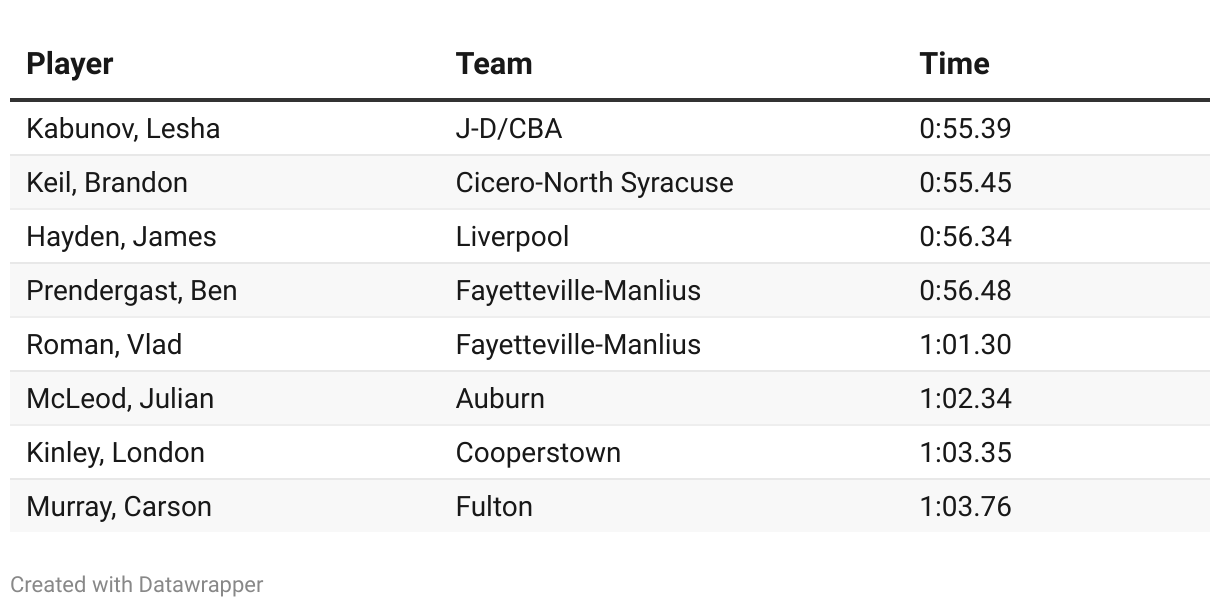Viewport: 1220px width, 608px height.
Task: Click the Liverpool team cell
Action: point(512,237)
